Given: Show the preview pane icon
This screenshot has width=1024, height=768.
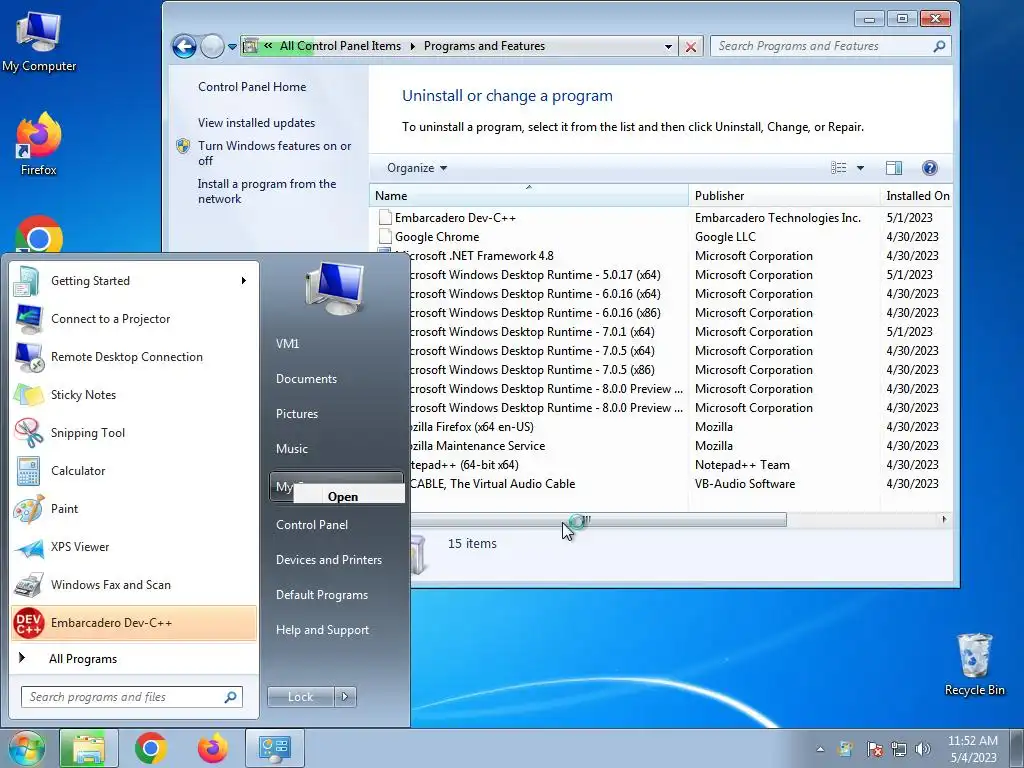Looking at the screenshot, I should point(893,168).
